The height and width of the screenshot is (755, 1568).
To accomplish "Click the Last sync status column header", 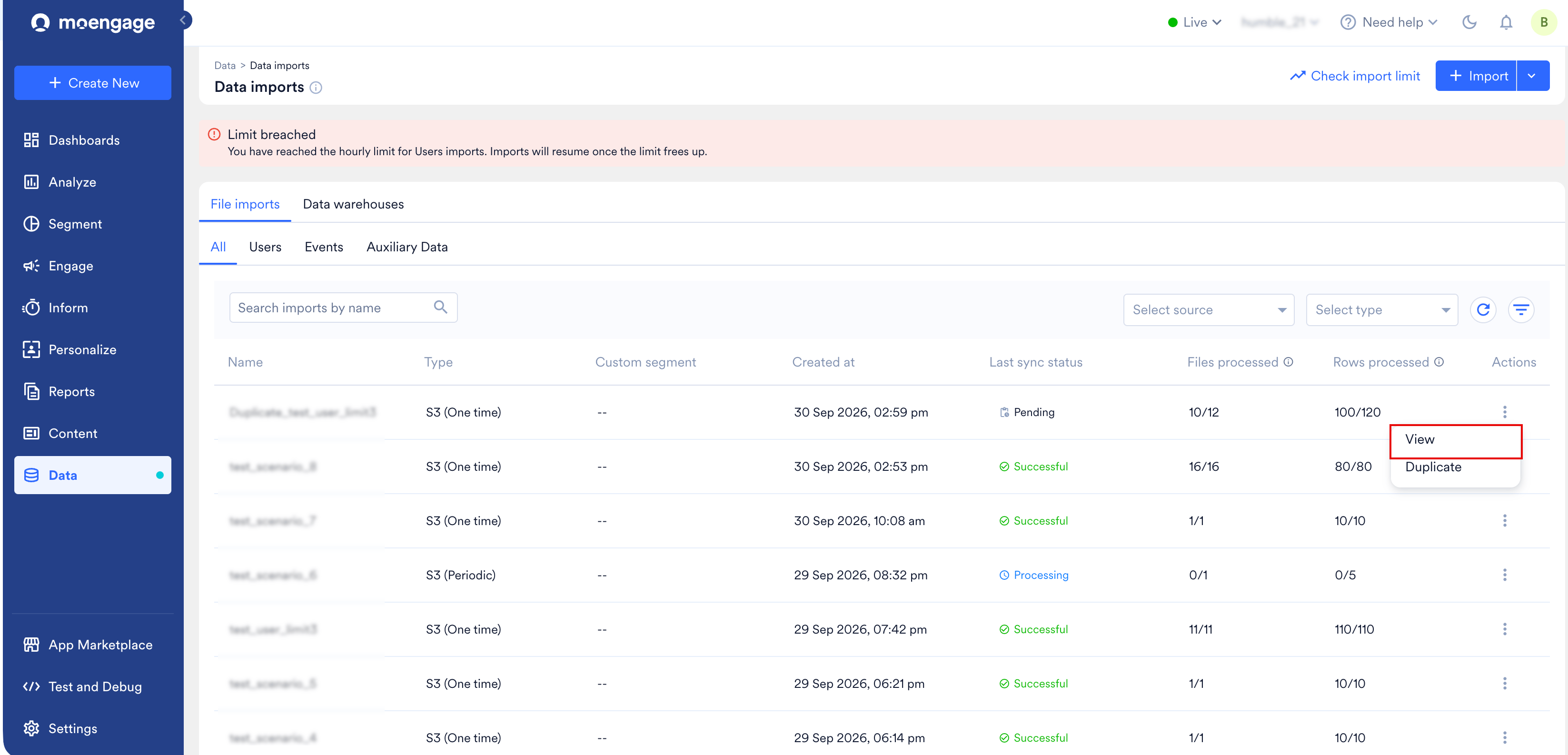I will pos(1035,362).
